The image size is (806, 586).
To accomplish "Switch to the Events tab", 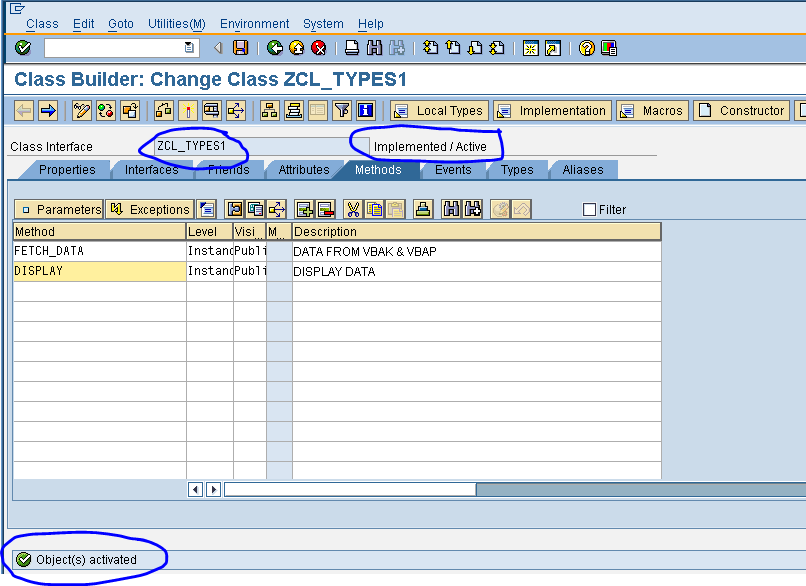I will (x=452, y=170).
